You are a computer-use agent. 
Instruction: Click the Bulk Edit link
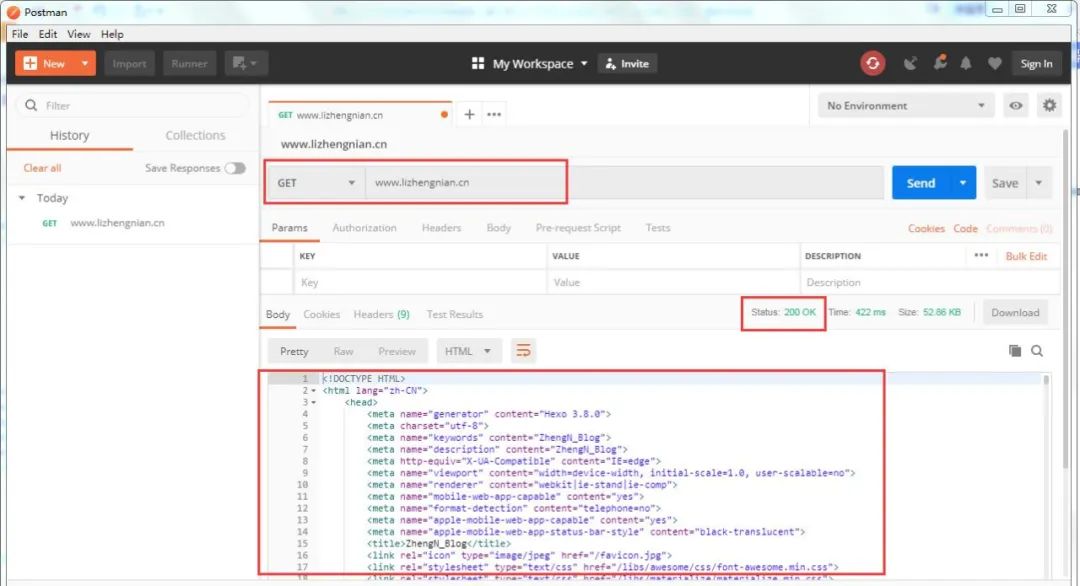coord(1026,255)
